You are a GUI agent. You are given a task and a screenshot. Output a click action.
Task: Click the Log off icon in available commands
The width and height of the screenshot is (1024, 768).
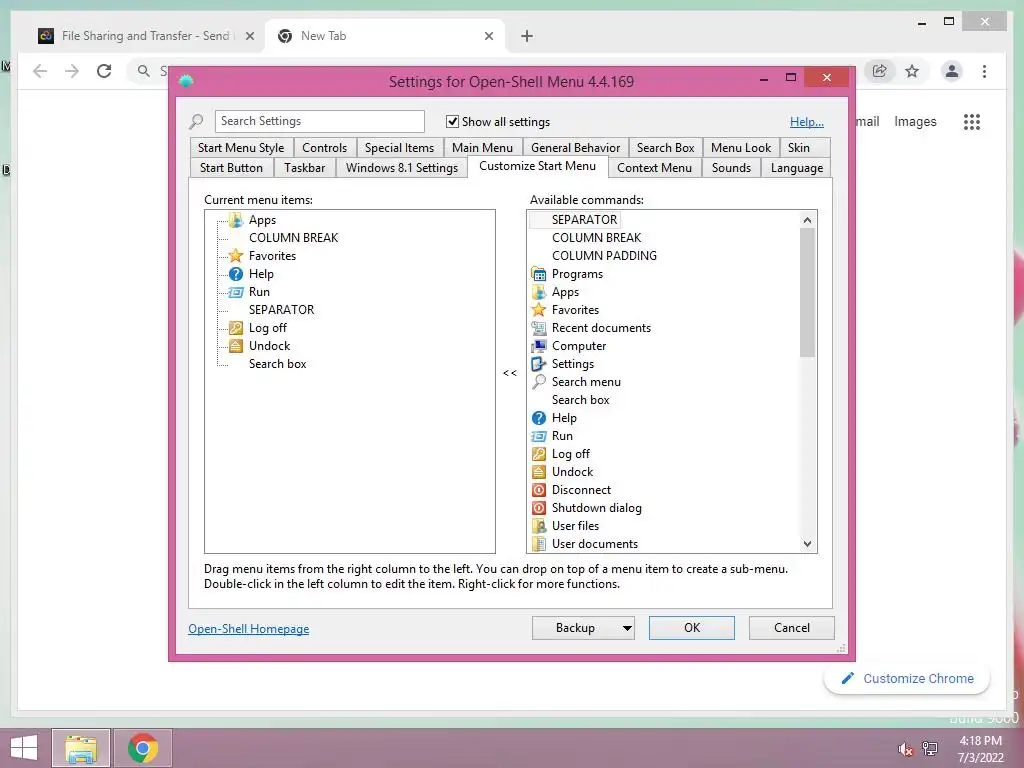coord(539,453)
